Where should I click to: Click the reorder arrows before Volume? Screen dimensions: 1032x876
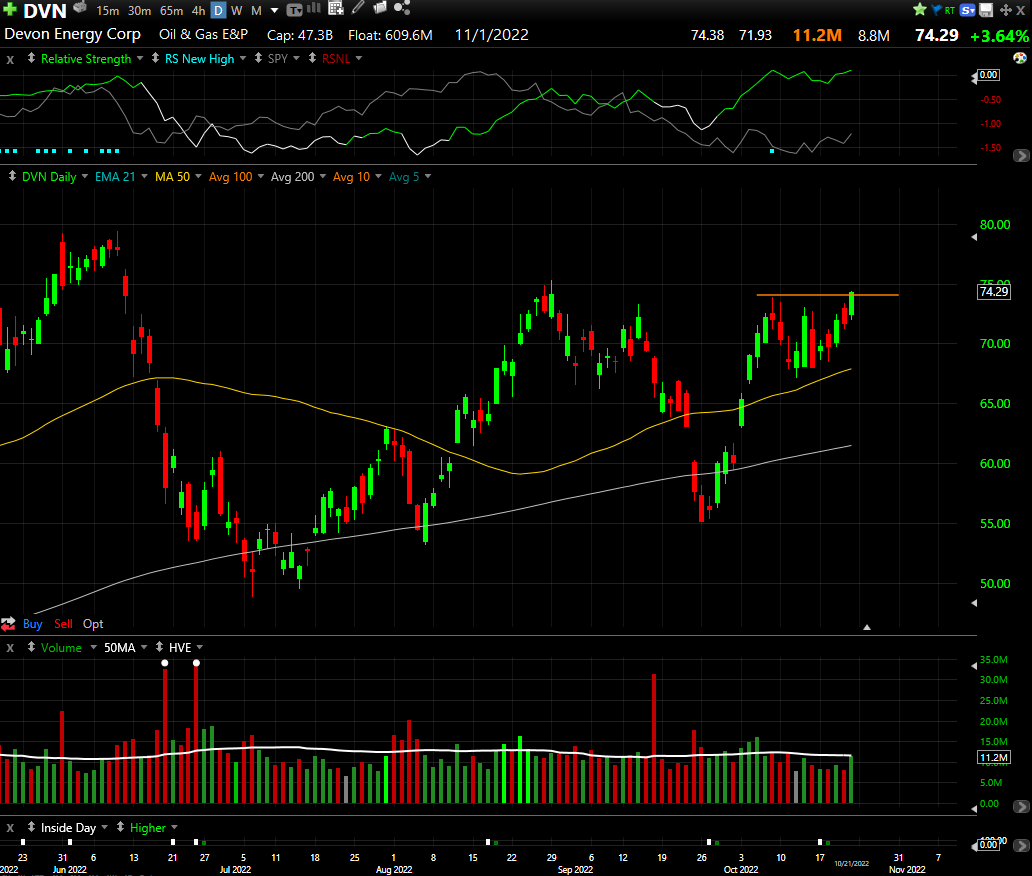pos(31,647)
